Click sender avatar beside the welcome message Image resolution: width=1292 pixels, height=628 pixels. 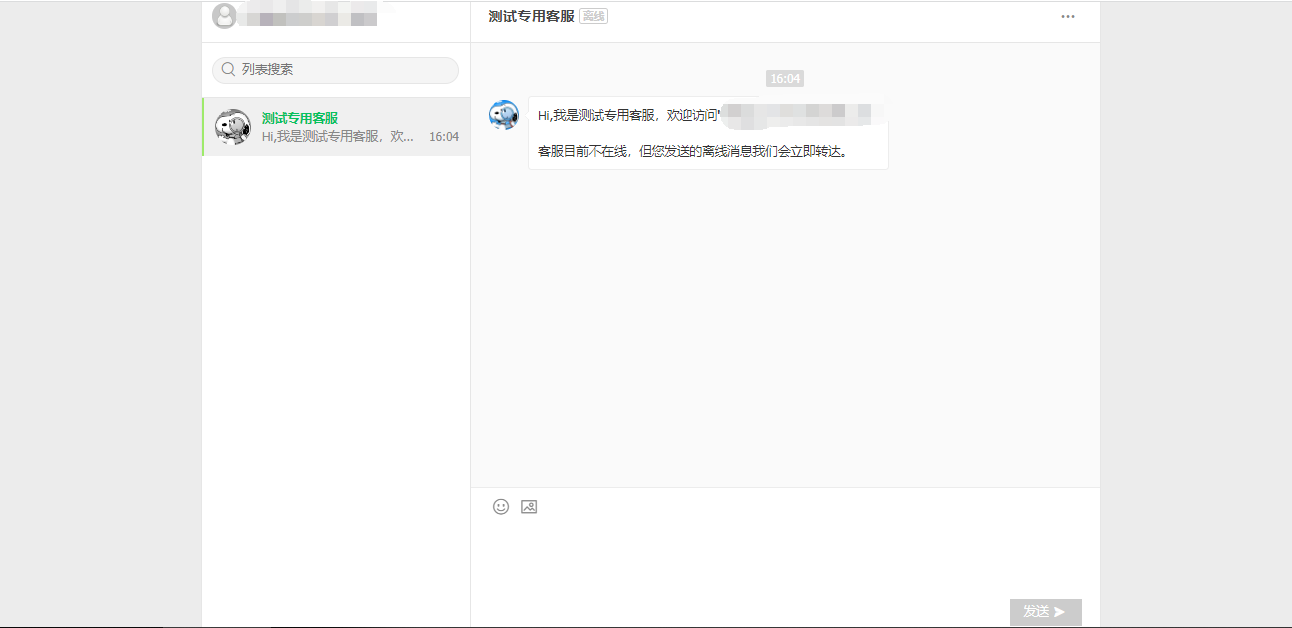(x=504, y=115)
